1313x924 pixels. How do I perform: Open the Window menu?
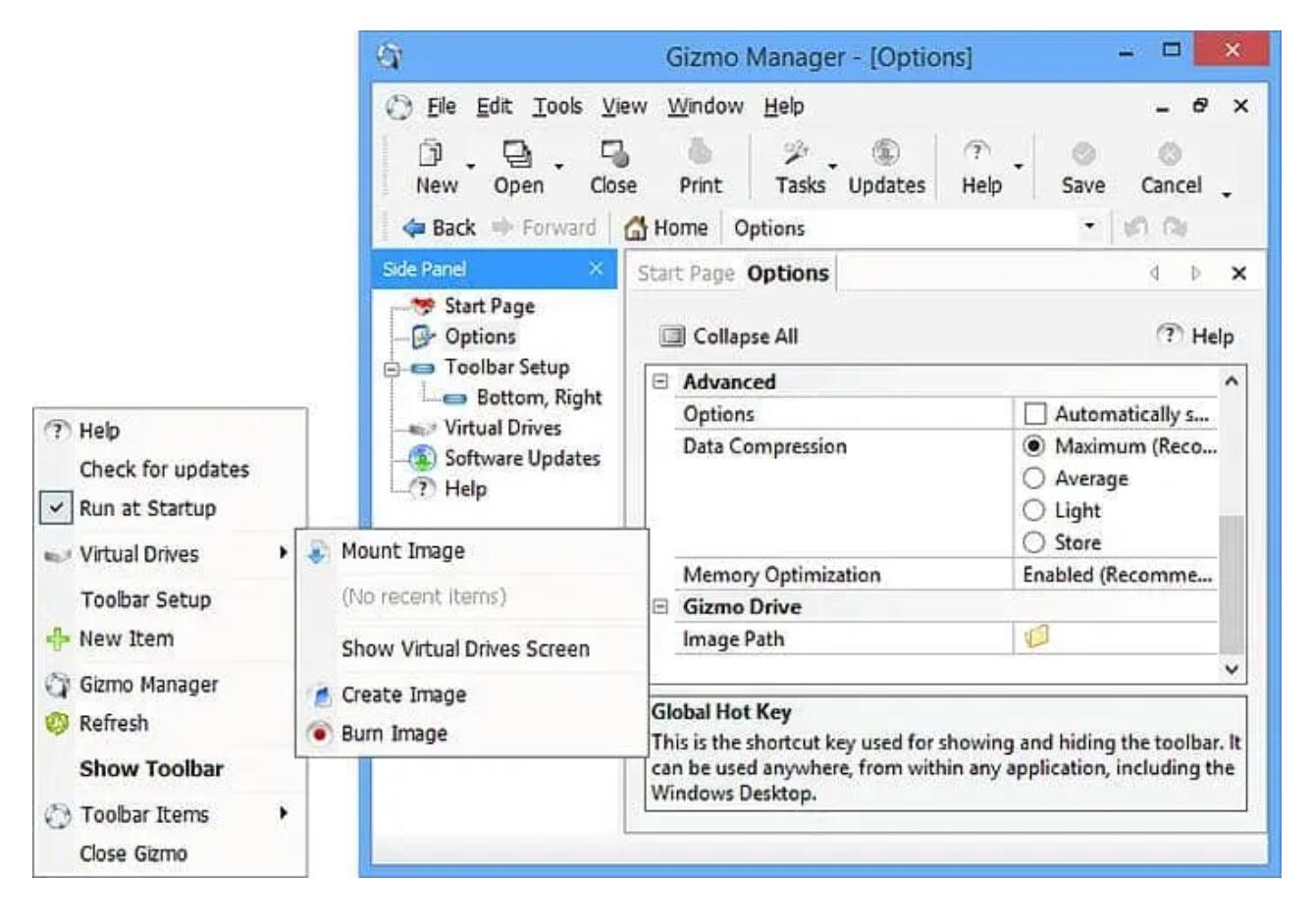[706, 106]
